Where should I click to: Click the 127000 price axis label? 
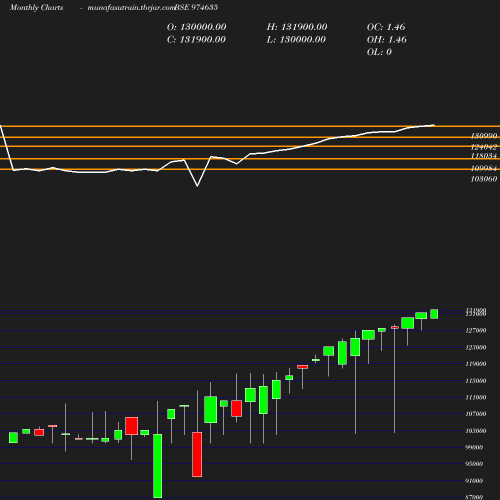476,330
